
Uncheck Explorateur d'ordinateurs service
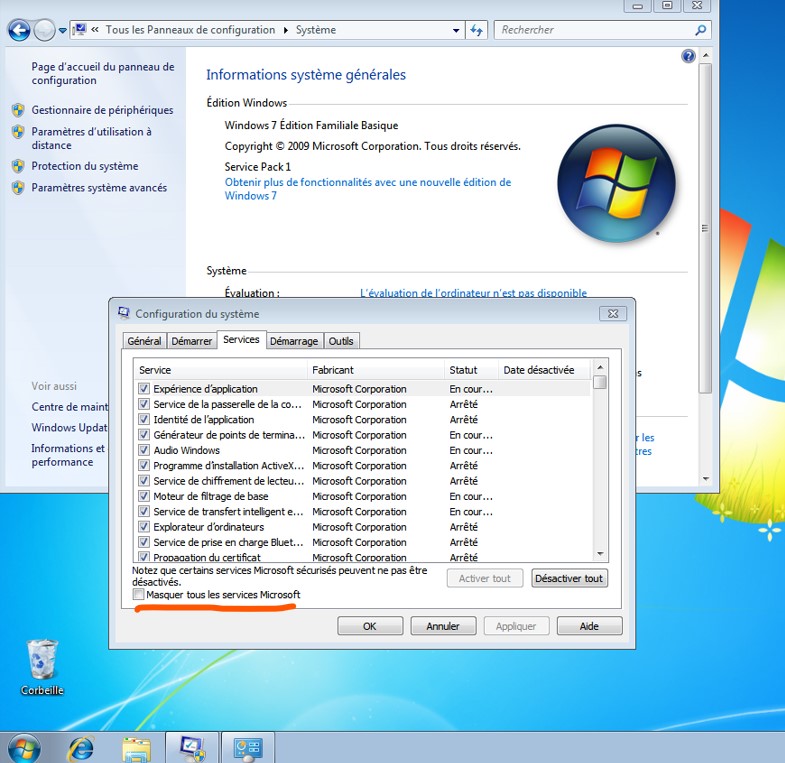click(144, 527)
